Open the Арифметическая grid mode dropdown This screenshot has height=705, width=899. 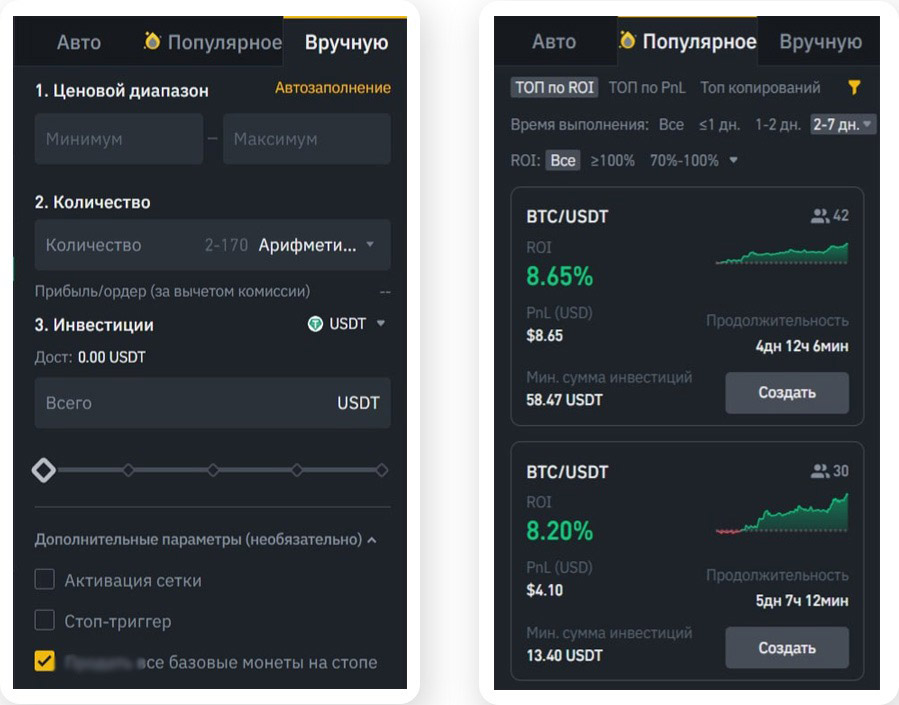315,245
